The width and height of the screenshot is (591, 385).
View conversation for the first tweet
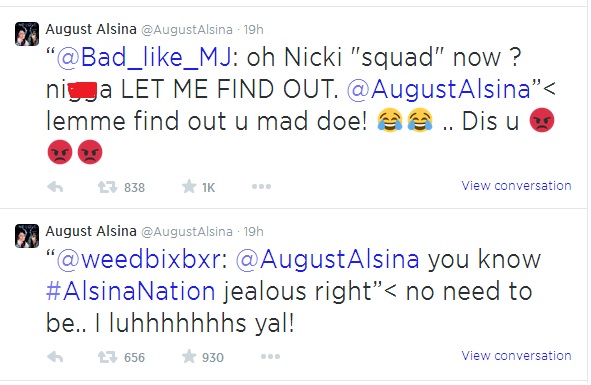(x=516, y=186)
